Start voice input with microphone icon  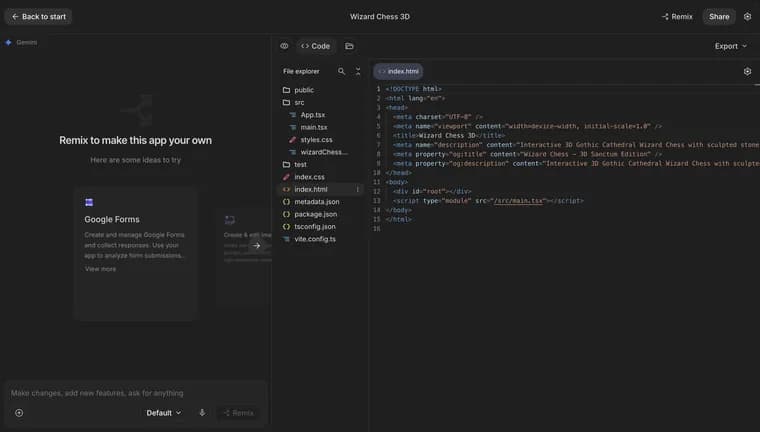[202, 413]
